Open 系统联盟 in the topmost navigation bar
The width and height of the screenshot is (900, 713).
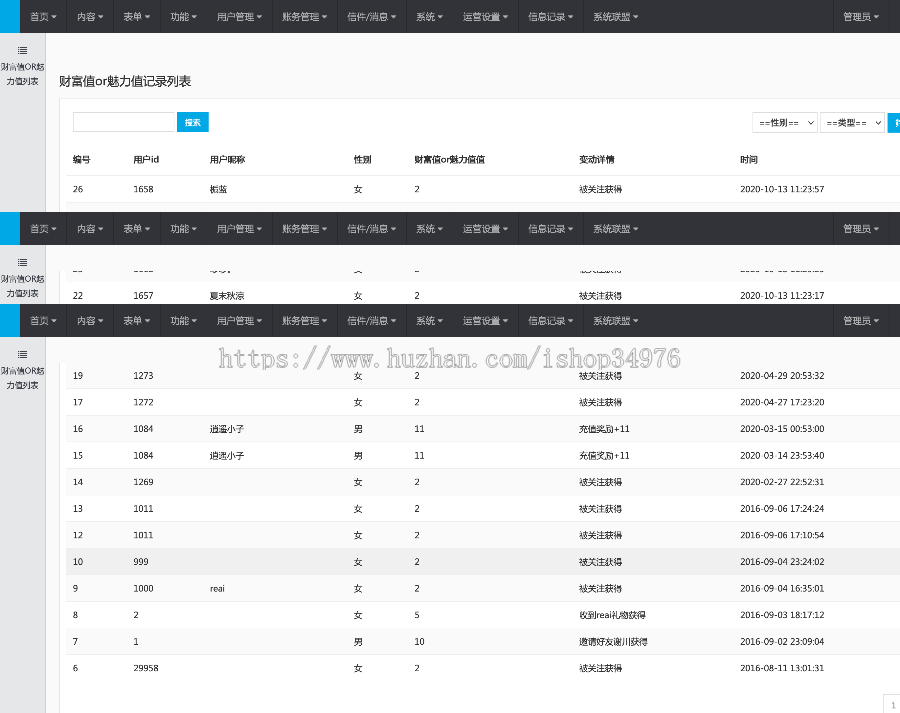click(615, 17)
